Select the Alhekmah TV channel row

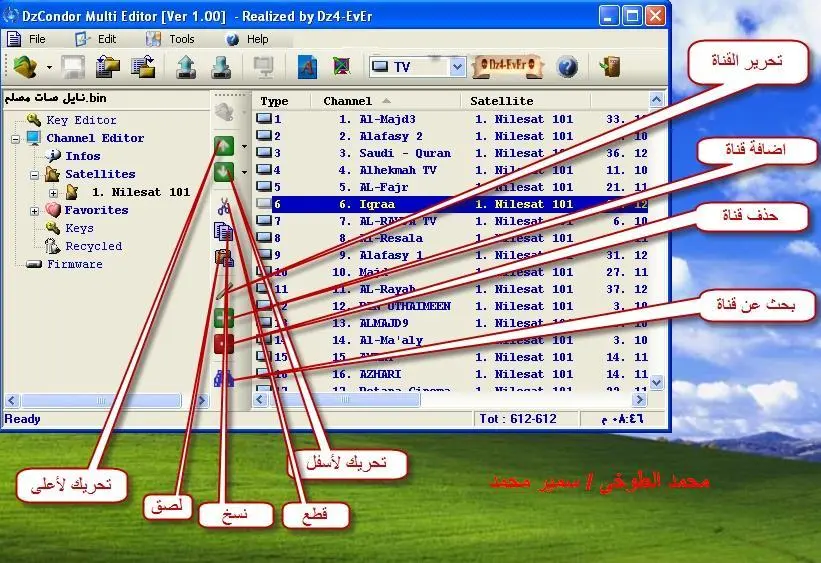(x=451, y=170)
